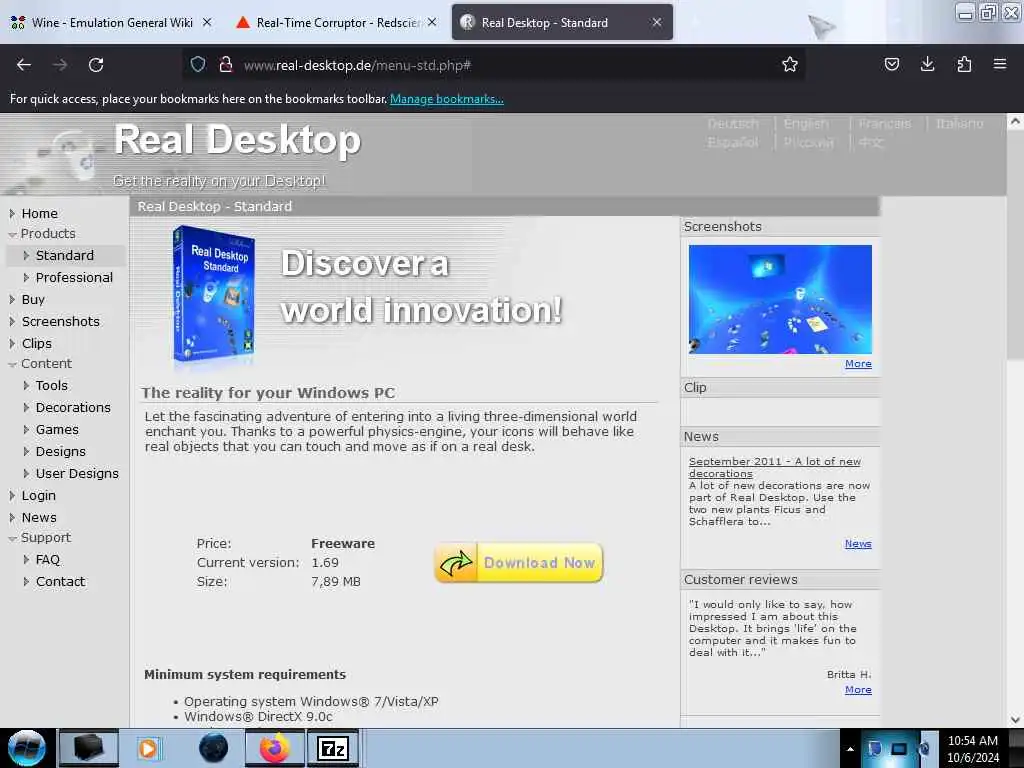
Task: Reload the current page
Action: click(96, 65)
